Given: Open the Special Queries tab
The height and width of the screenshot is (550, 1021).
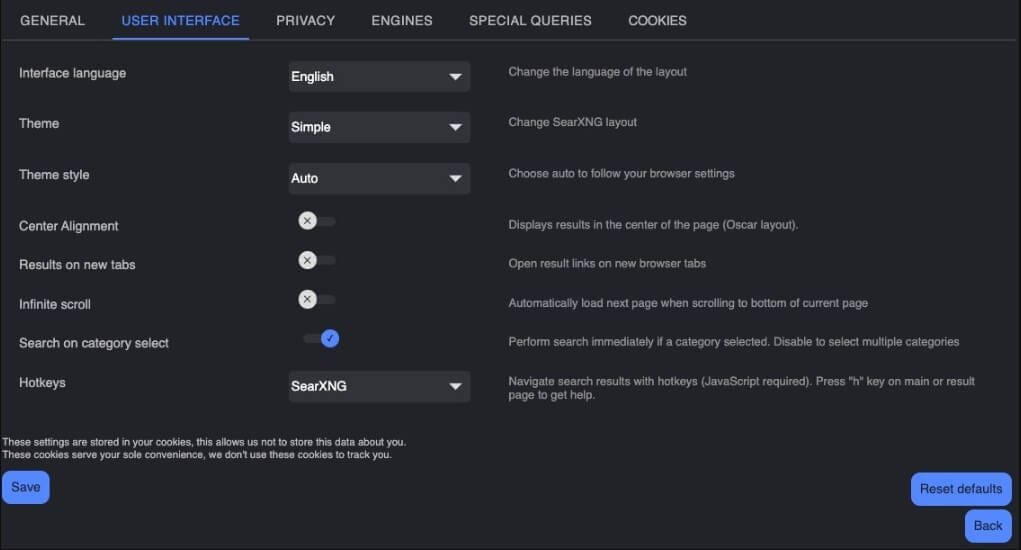Looking at the screenshot, I should (x=530, y=20).
